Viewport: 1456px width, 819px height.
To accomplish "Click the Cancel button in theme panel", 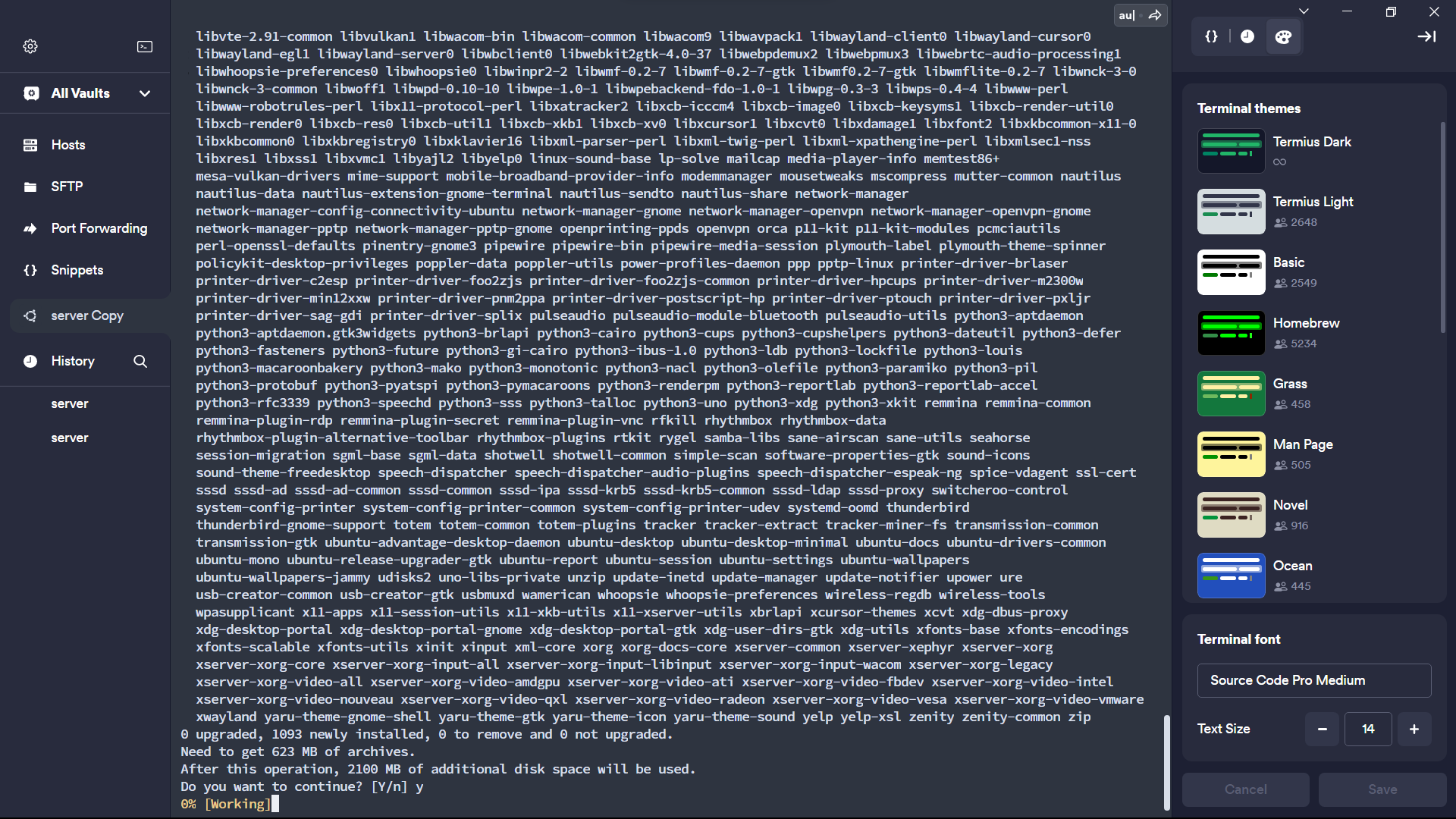I will click(1245, 789).
